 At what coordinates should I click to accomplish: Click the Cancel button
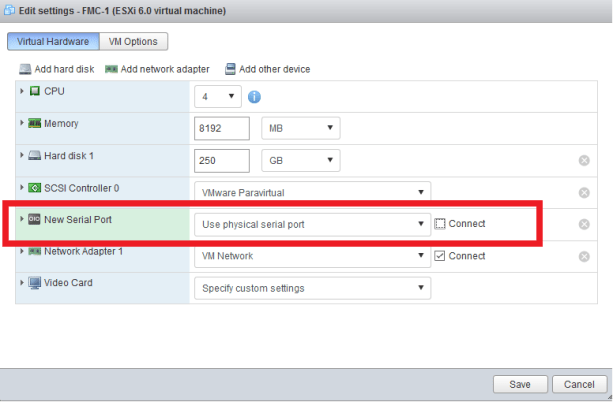coord(579,384)
